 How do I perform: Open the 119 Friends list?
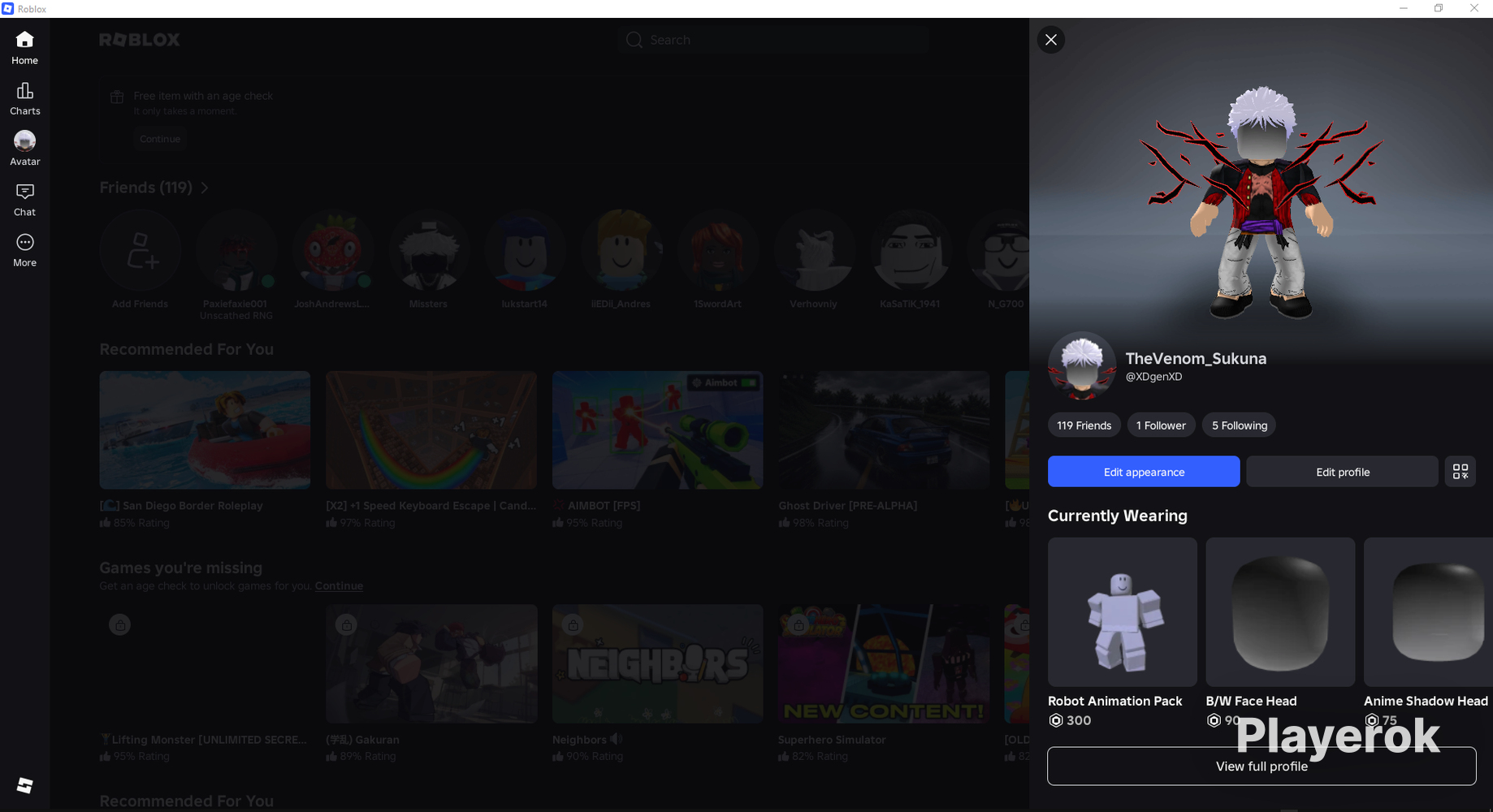pyautogui.click(x=1084, y=425)
